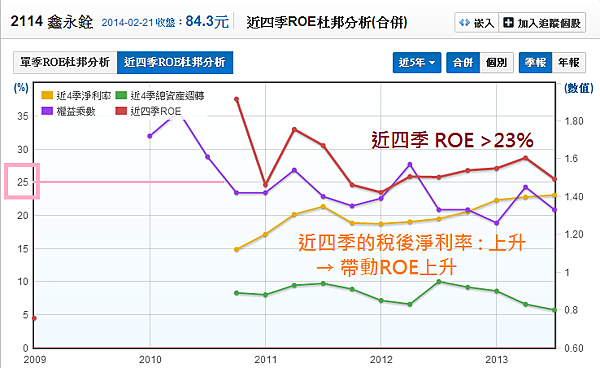600x368 pixels.
Task: Click the 近四季ROE杜邦分析(合併) page title
Action: pyautogui.click(x=327, y=22)
